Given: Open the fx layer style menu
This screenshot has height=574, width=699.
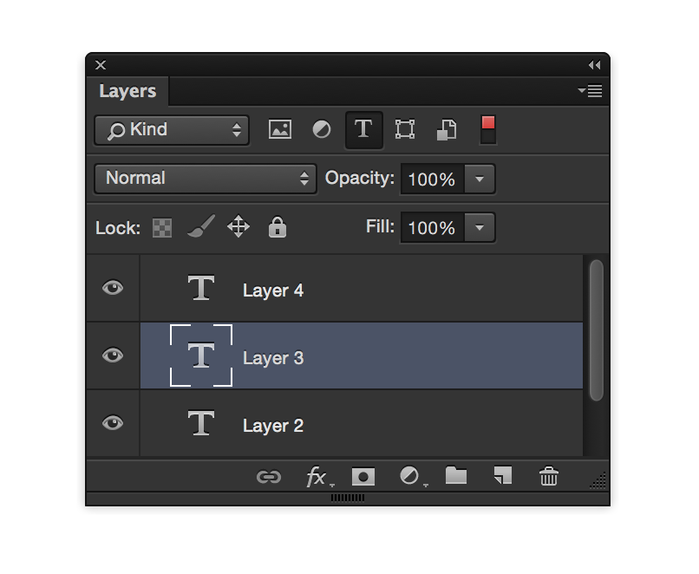Looking at the screenshot, I should [x=317, y=477].
